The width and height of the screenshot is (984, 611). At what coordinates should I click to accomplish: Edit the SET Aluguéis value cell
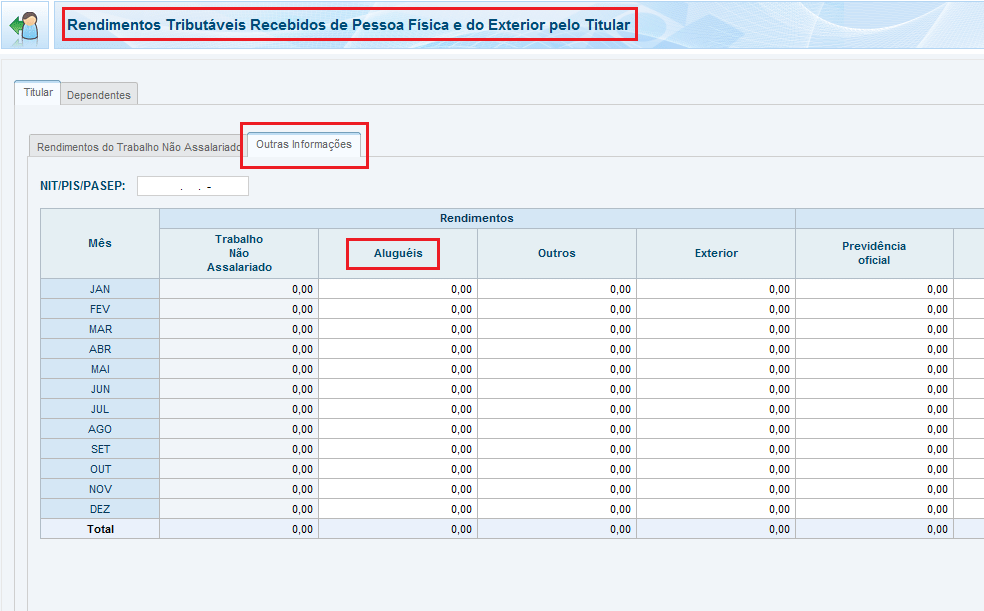398,450
